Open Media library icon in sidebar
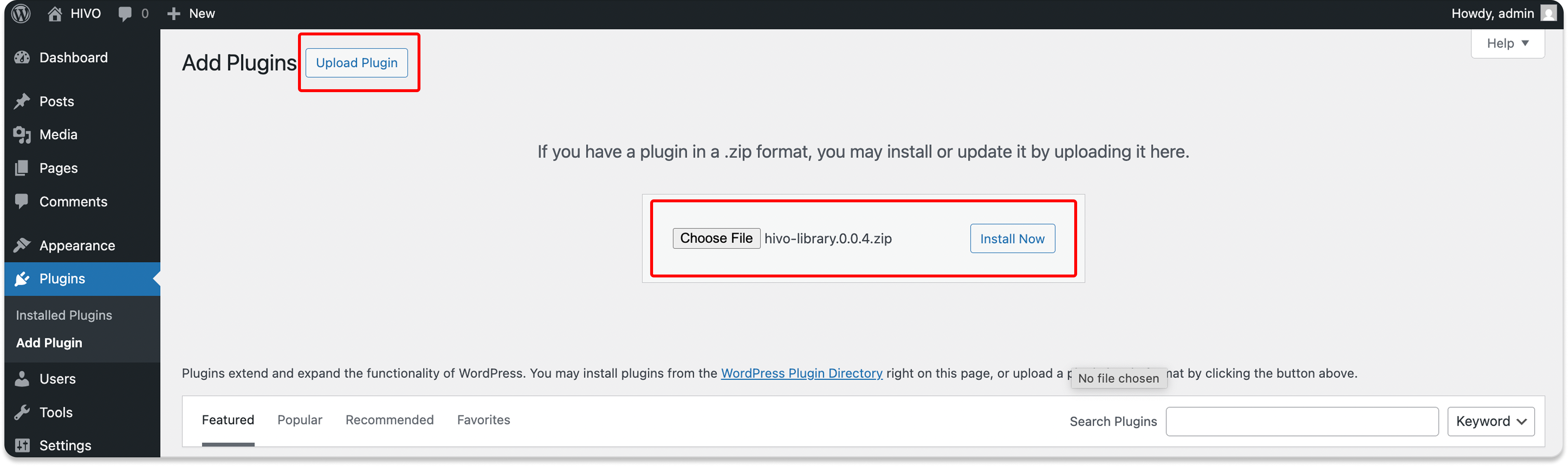The width and height of the screenshot is (1568, 466). point(22,134)
